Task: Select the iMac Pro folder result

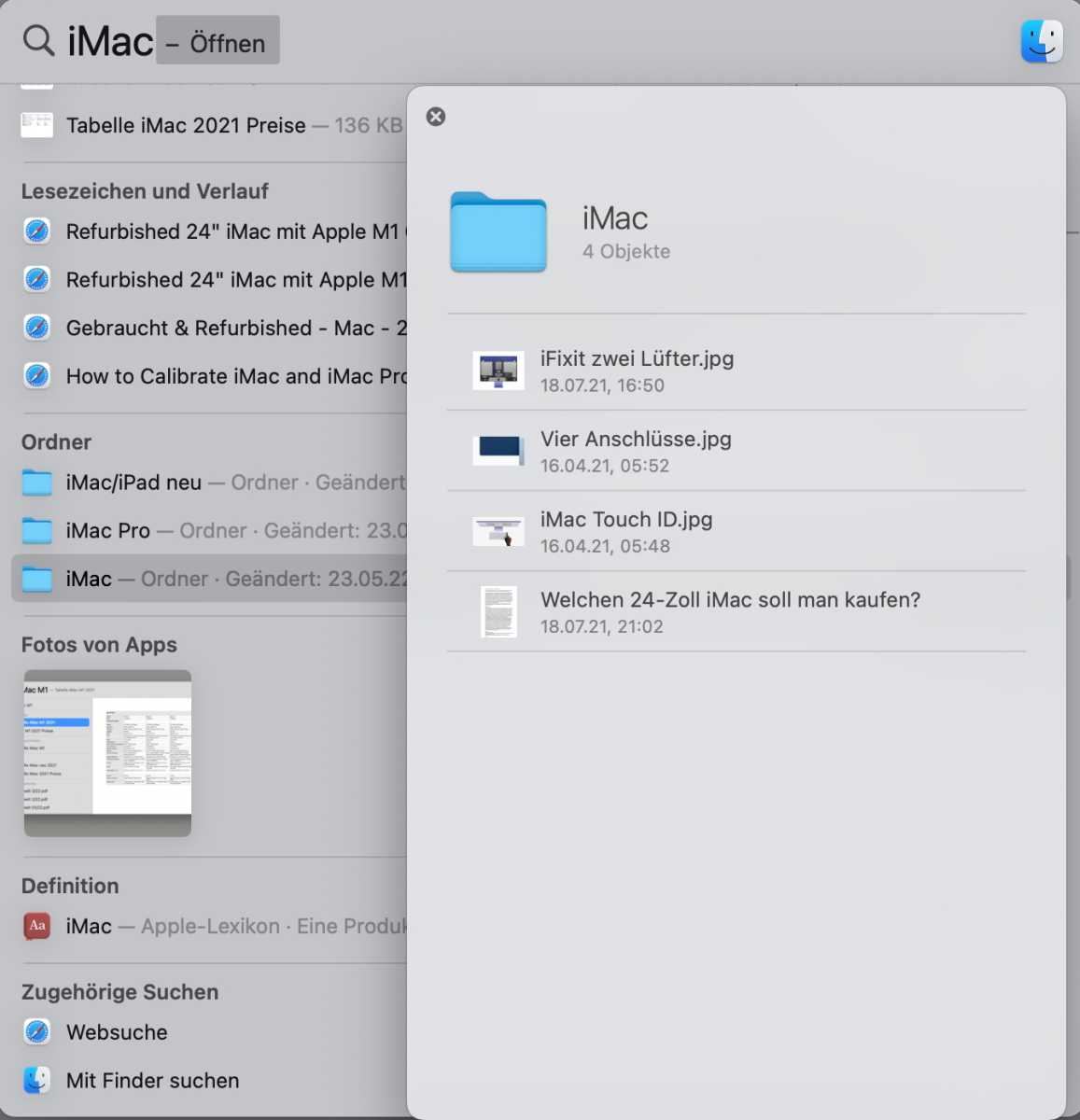Action: pyautogui.click(x=209, y=531)
